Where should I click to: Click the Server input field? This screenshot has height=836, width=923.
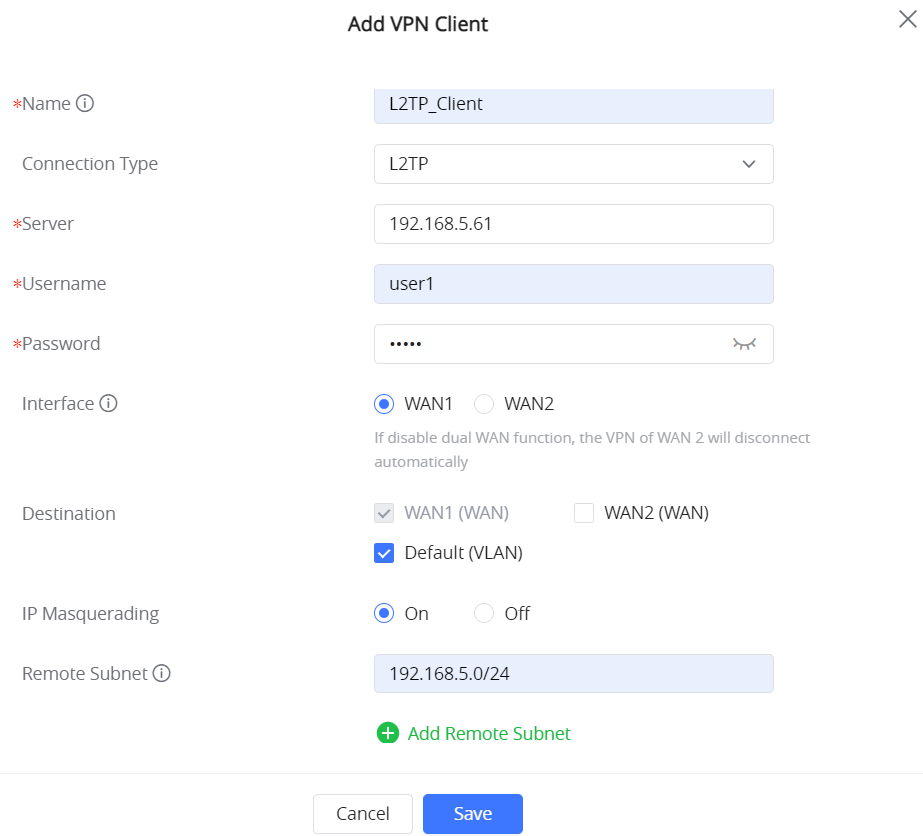574,224
